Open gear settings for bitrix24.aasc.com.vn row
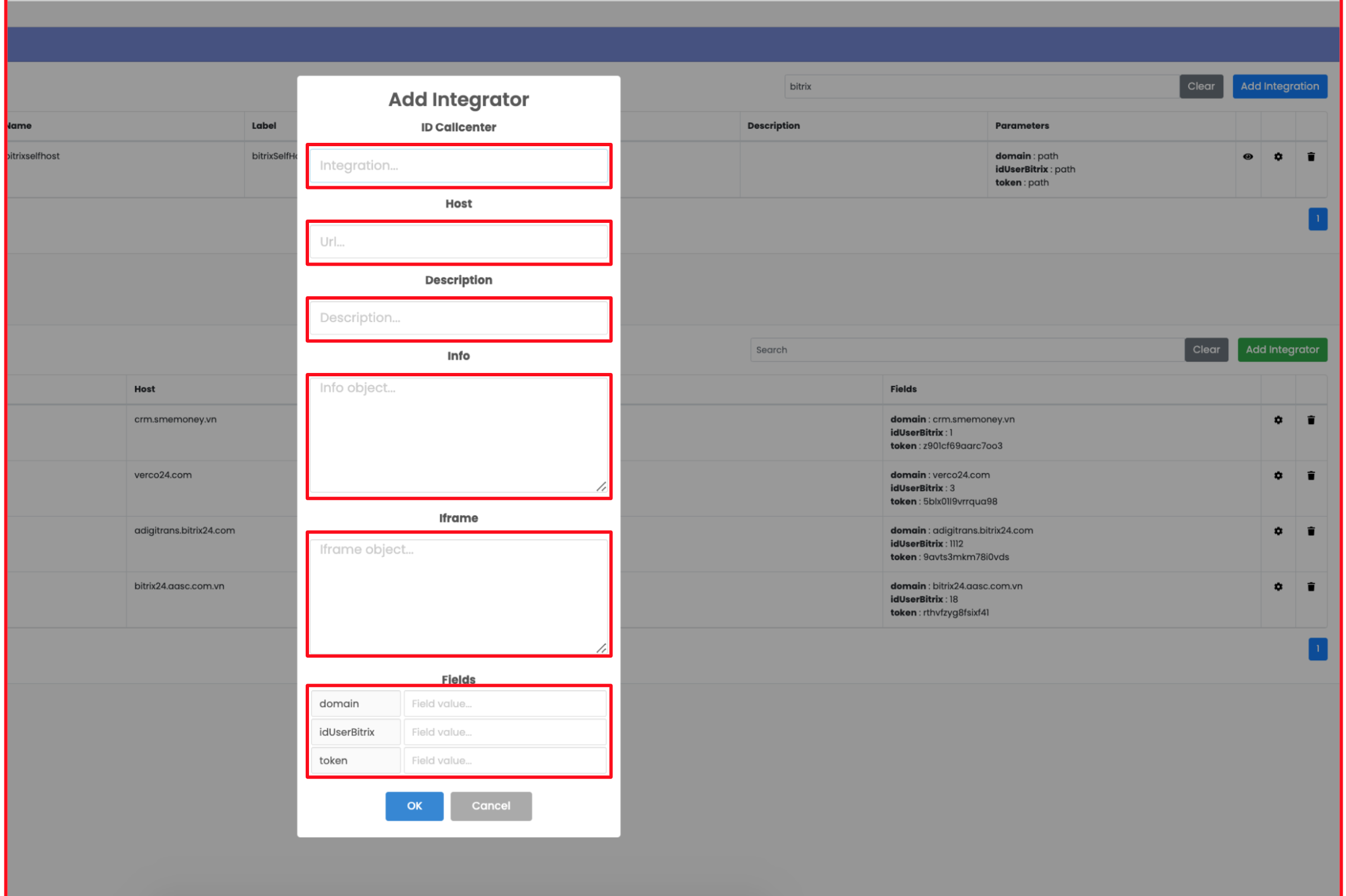The width and height of the screenshot is (1346, 896). (x=1278, y=586)
